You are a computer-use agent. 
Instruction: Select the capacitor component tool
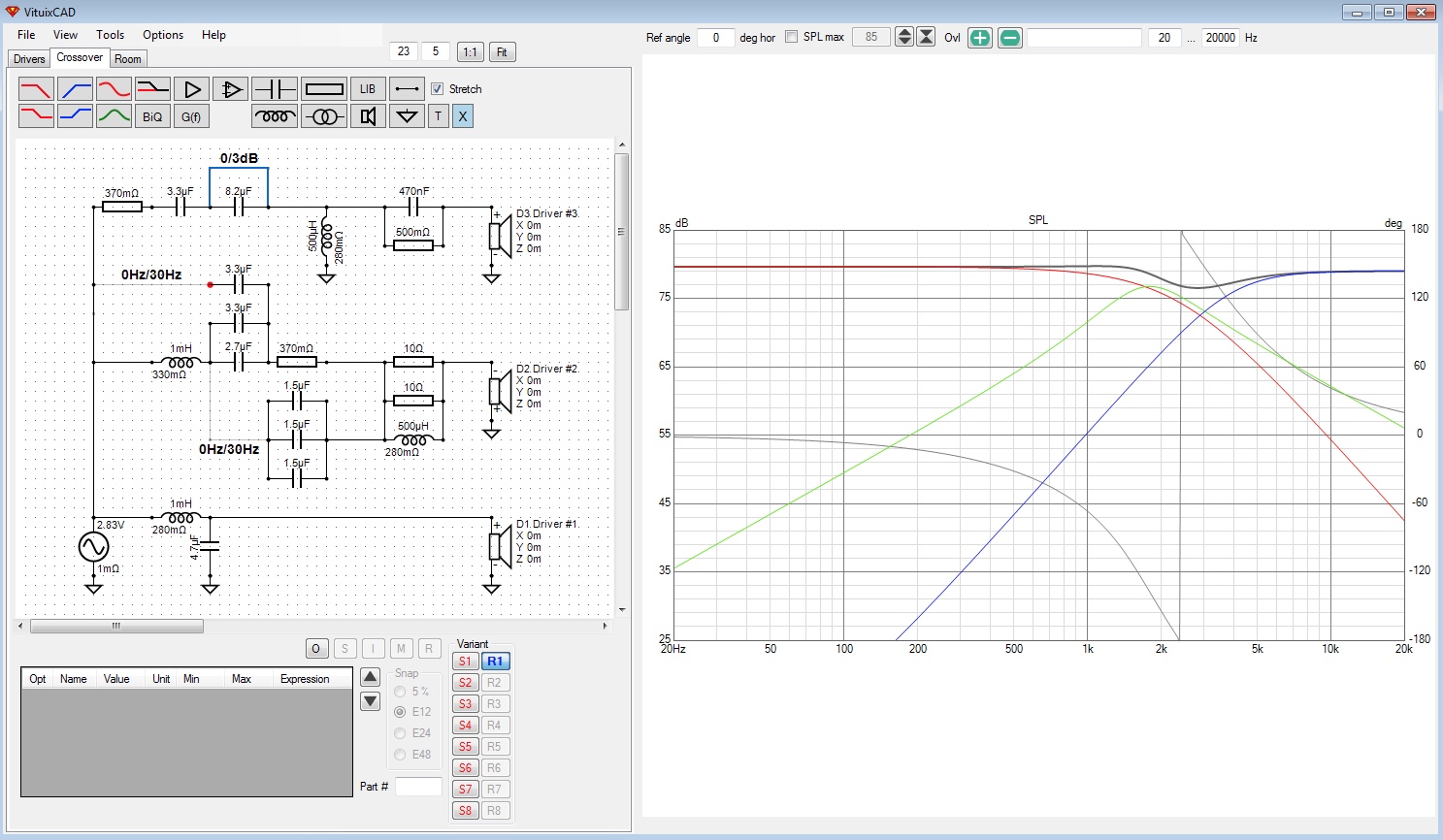coord(274,89)
